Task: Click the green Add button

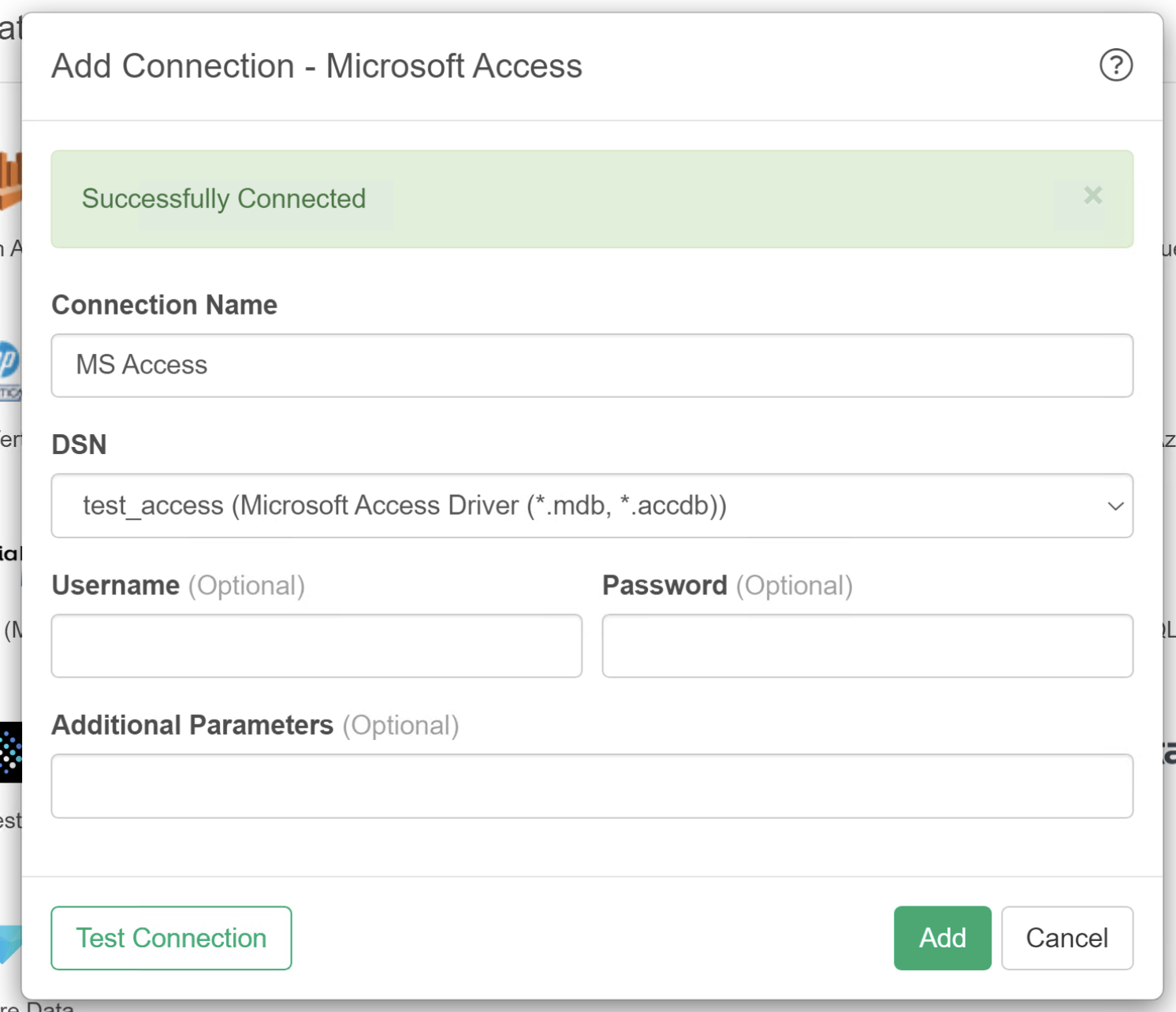Action: [x=943, y=938]
